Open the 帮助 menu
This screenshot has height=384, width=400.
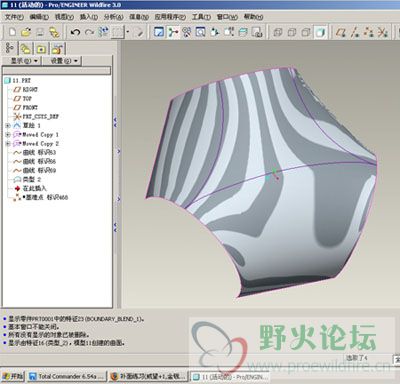[x=253, y=17]
